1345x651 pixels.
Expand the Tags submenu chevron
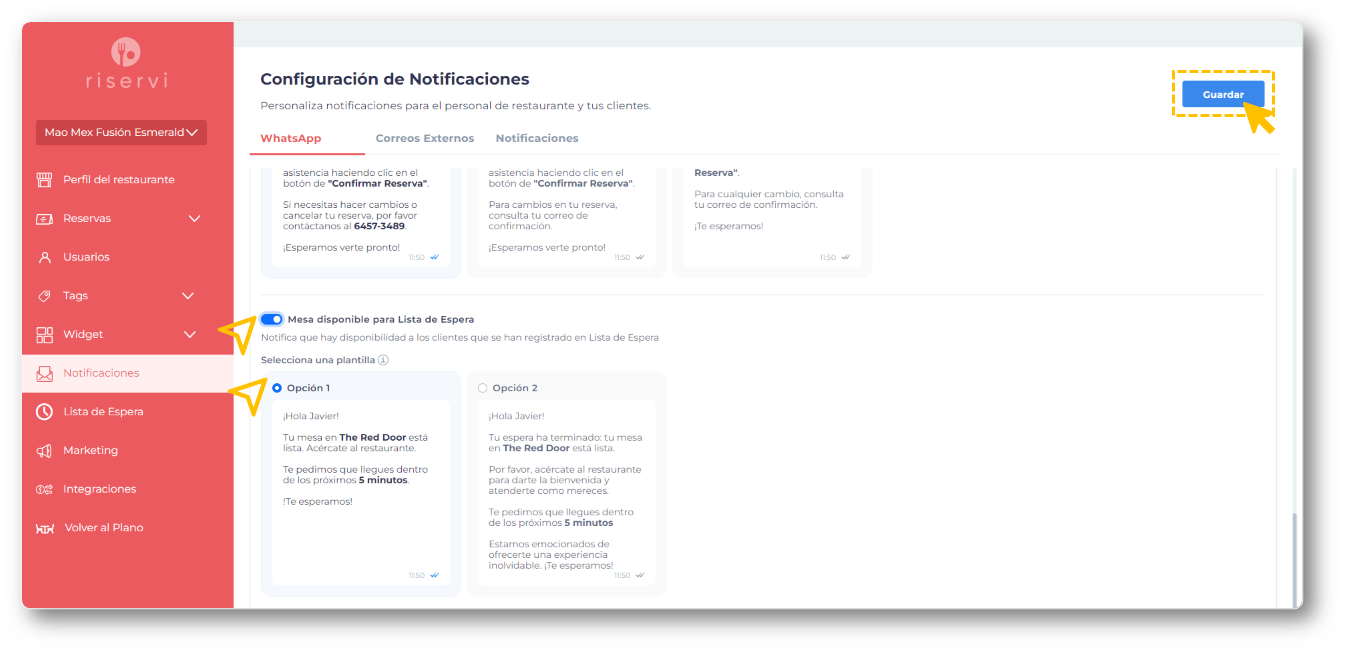(x=187, y=296)
